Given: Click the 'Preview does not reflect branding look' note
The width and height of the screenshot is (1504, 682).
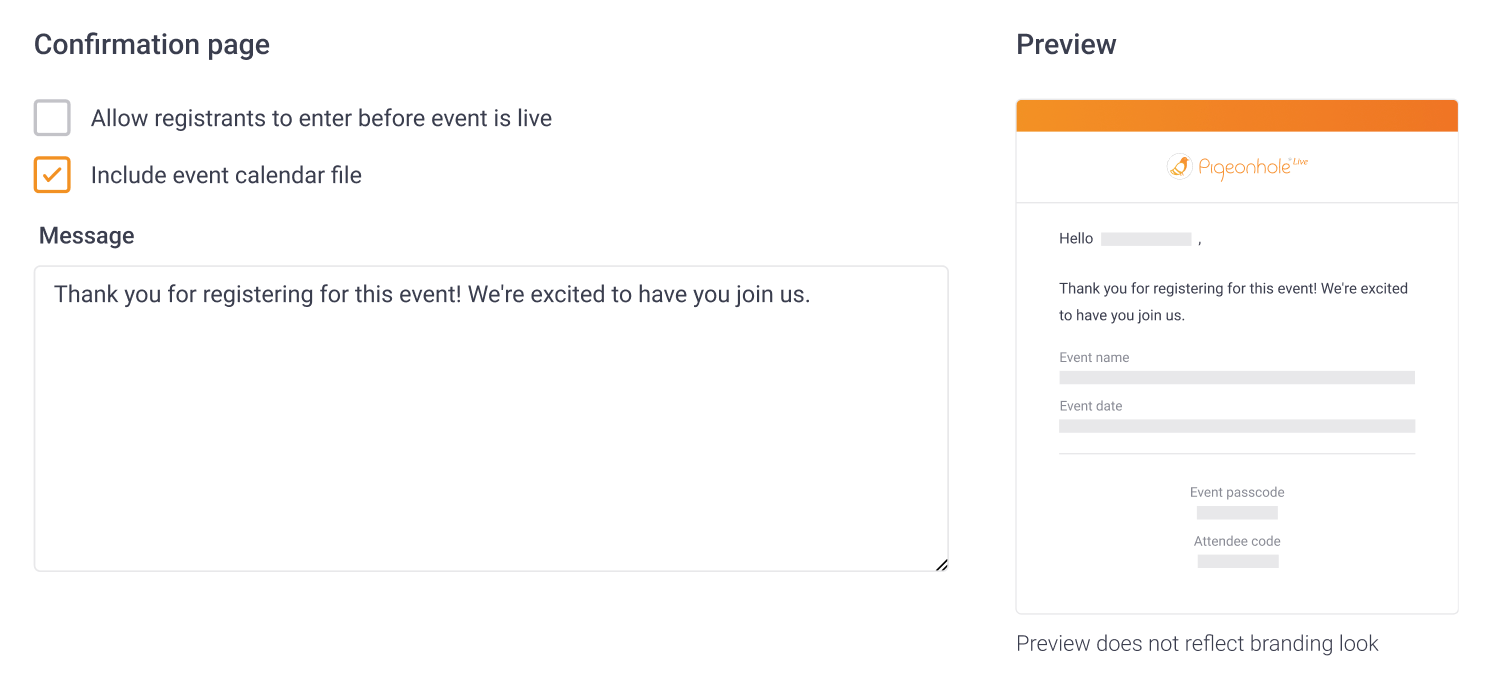Looking at the screenshot, I should (x=1197, y=644).
